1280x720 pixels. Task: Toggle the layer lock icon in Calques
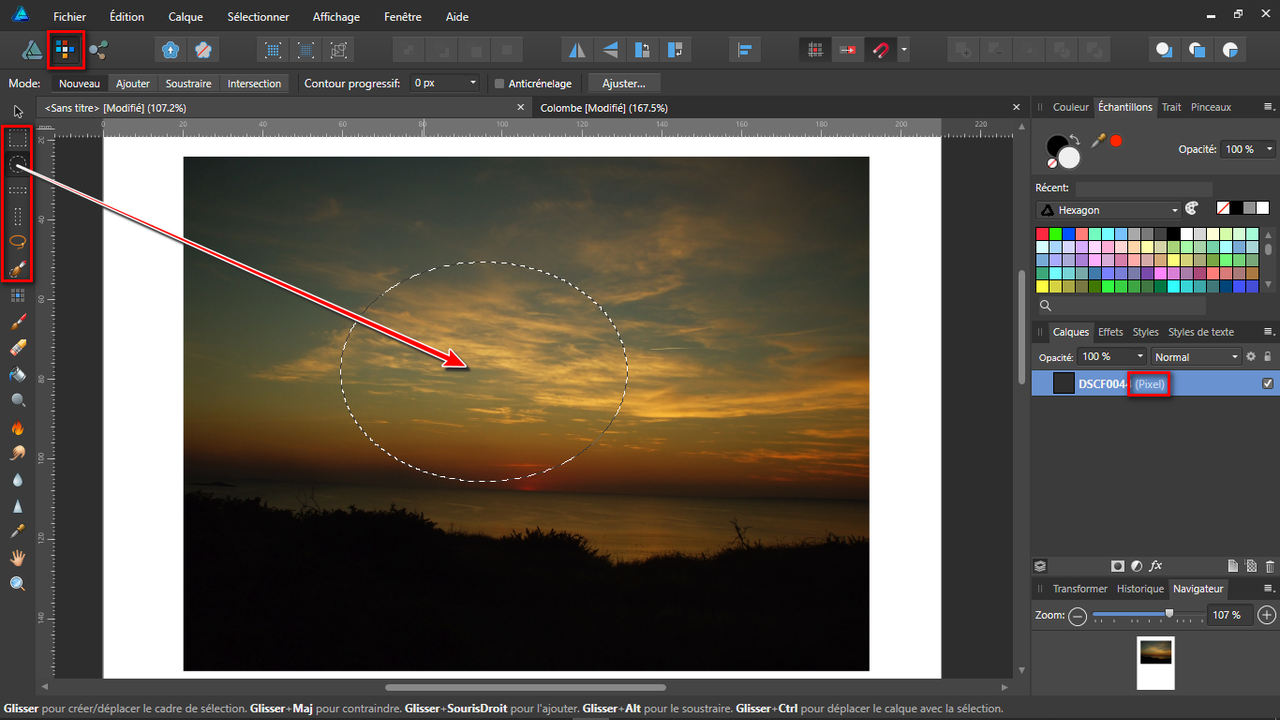[1268, 357]
